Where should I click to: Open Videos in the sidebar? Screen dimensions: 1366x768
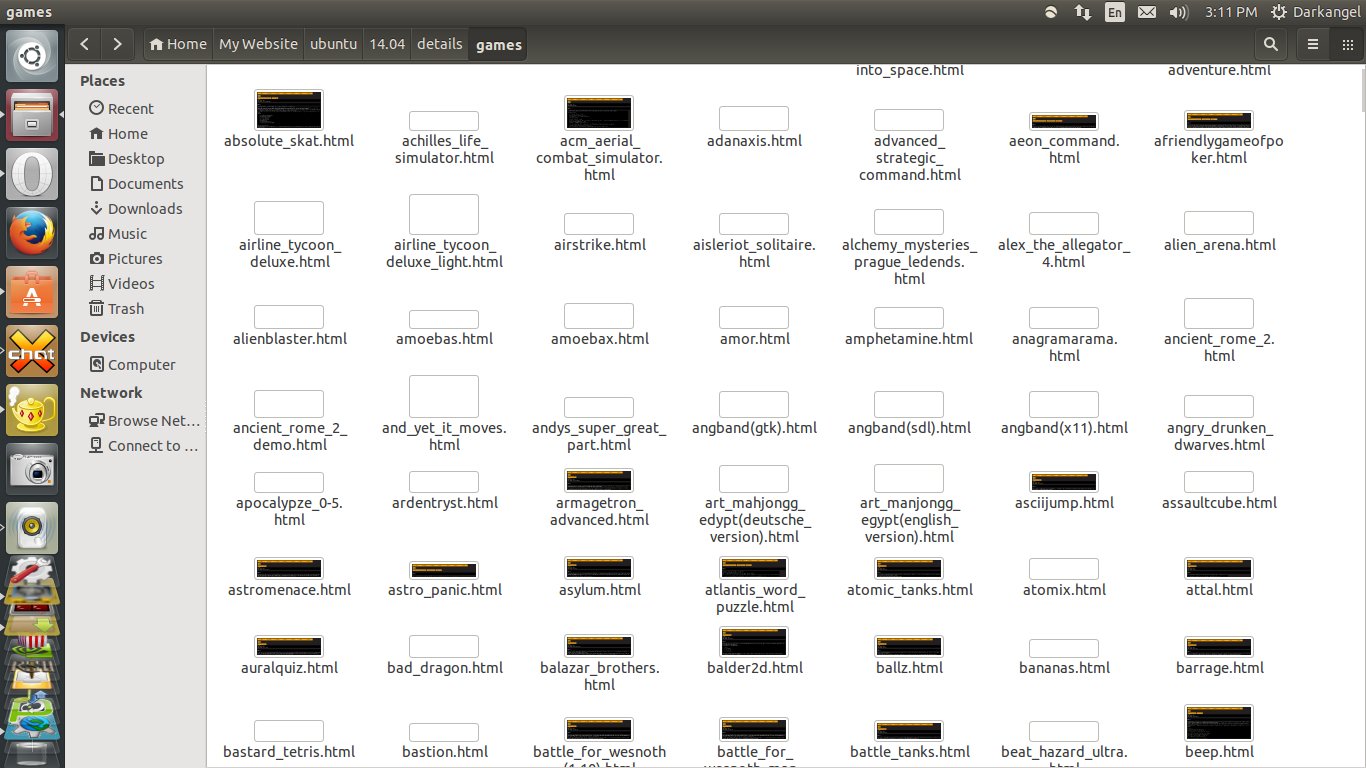click(x=131, y=283)
